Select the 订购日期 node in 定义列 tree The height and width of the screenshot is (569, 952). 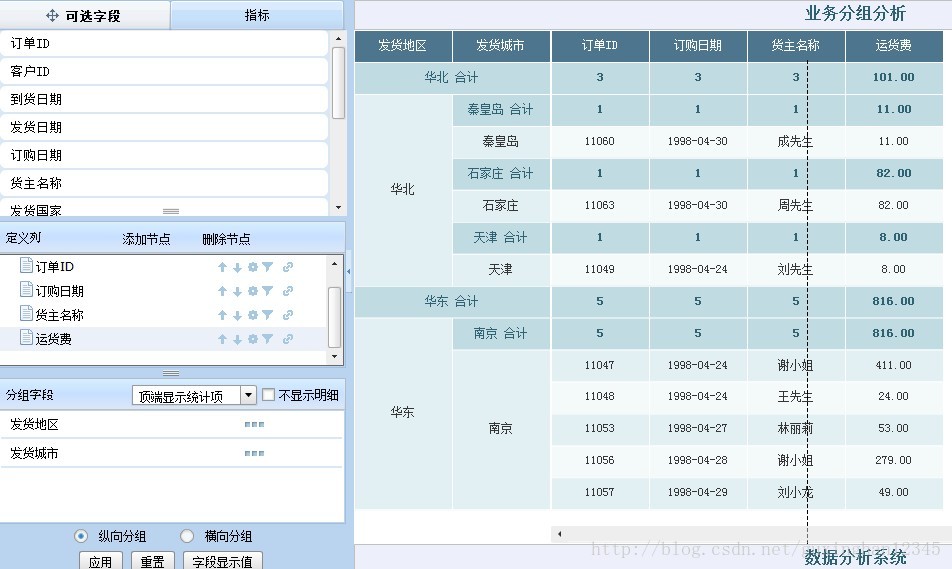click(60, 291)
